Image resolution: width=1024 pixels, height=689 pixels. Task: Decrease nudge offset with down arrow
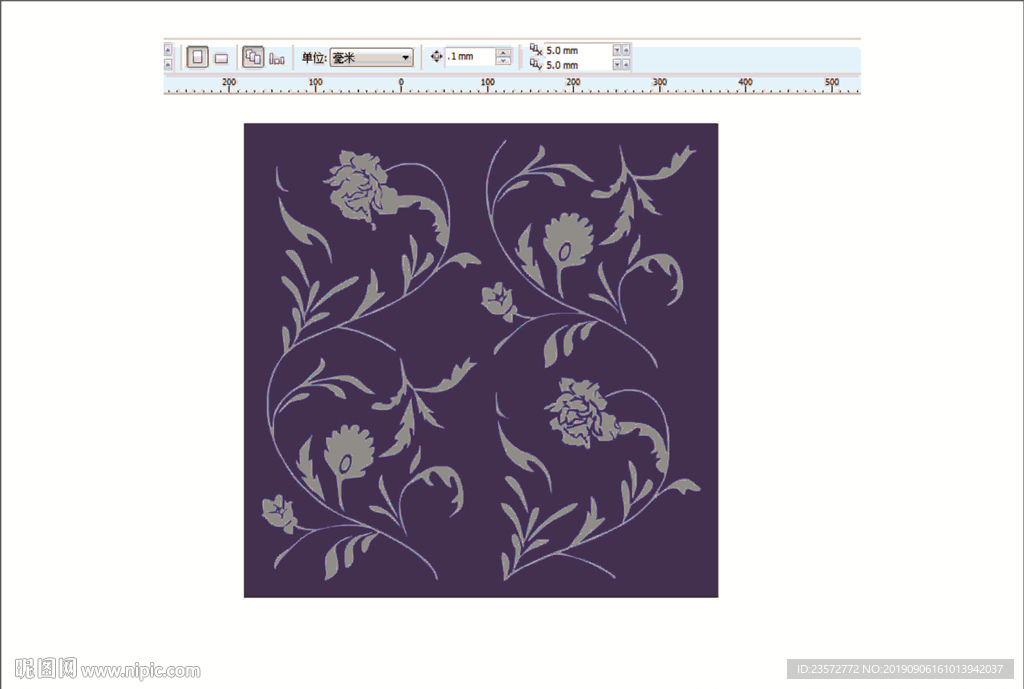[x=503, y=62]
